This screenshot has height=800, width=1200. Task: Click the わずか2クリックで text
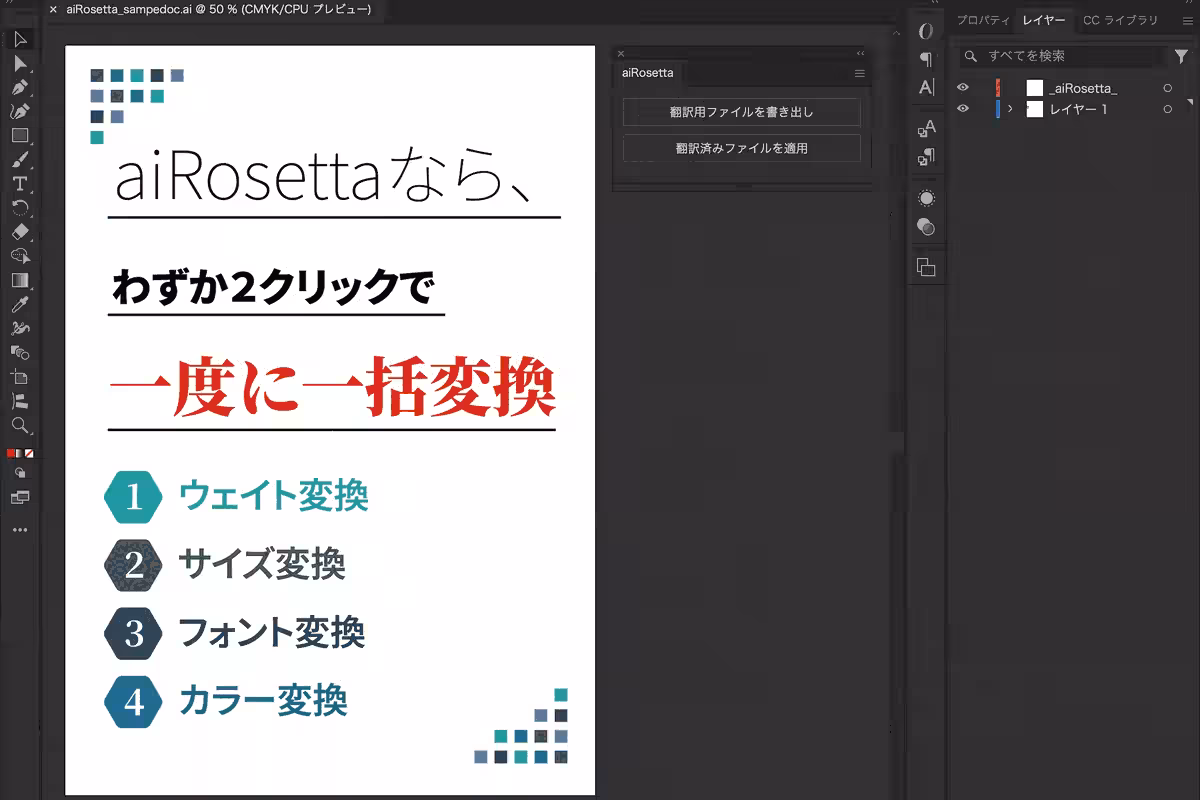click(274, 287)
